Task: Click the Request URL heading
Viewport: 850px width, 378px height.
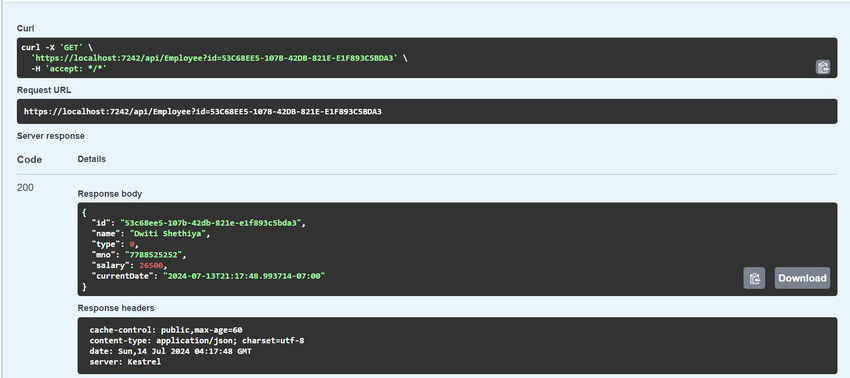Action: (x=44, y=90)
